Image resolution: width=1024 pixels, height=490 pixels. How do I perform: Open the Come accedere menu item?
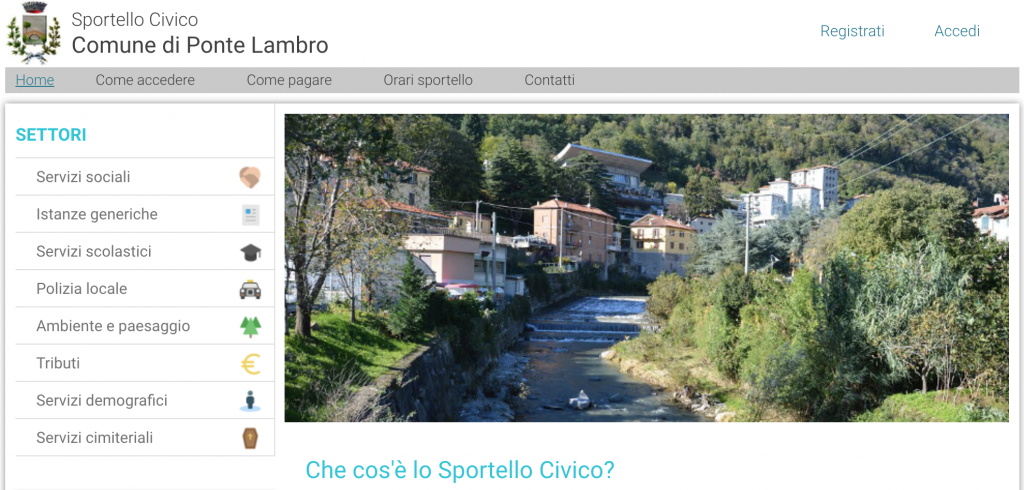pyautogui.click(x=145, y=80)
